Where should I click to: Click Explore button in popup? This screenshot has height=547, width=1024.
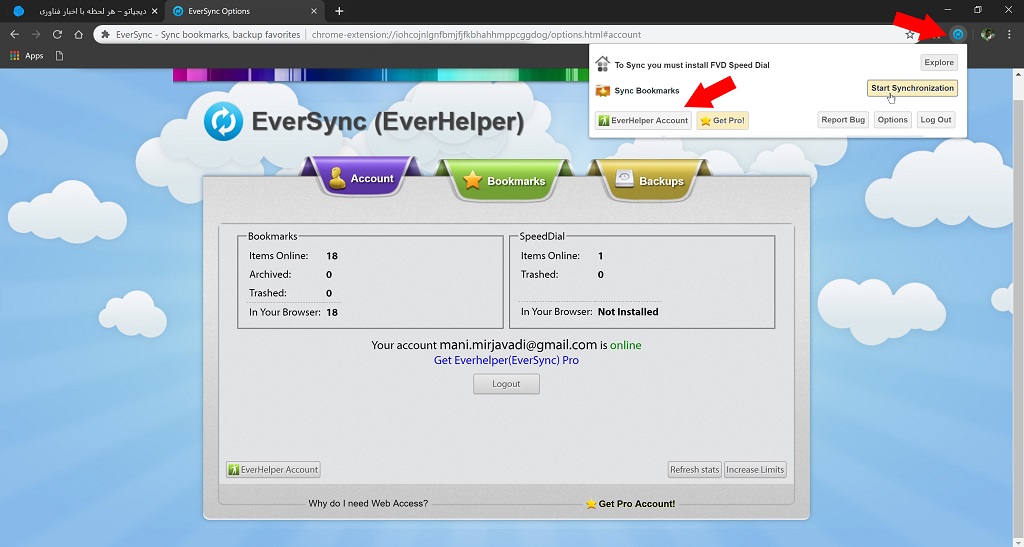point(939,63)
